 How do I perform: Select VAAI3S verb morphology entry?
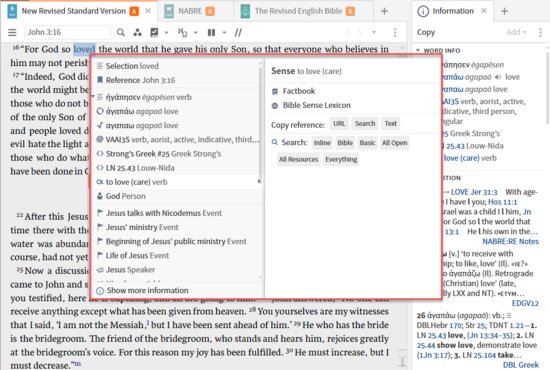(176, 140)
